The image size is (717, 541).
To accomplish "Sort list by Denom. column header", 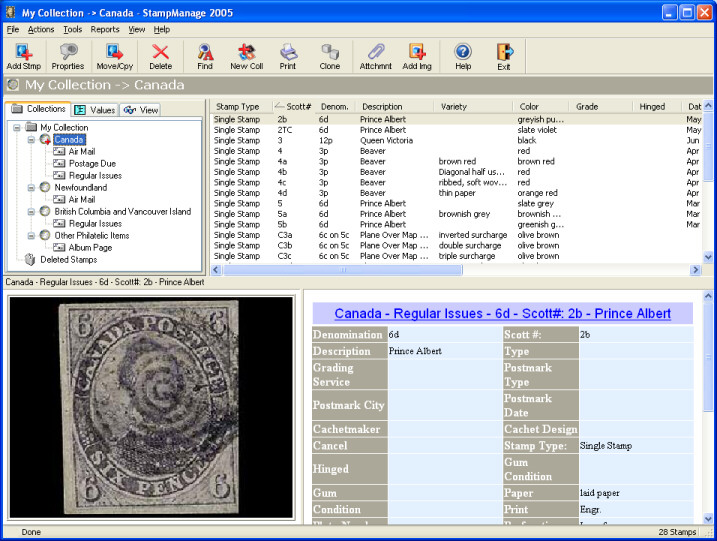I will [335, 107].
